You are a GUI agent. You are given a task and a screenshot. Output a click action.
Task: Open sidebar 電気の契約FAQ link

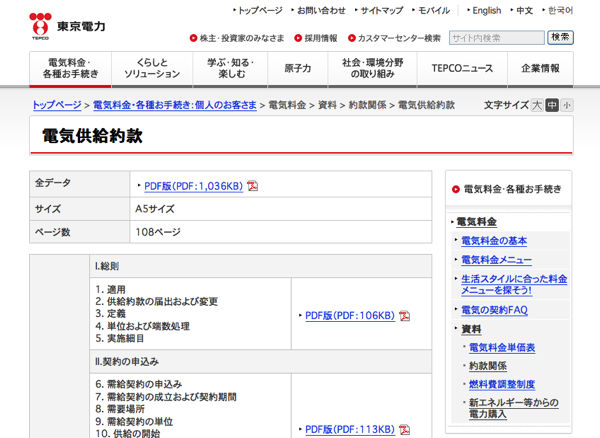point(494,310)
